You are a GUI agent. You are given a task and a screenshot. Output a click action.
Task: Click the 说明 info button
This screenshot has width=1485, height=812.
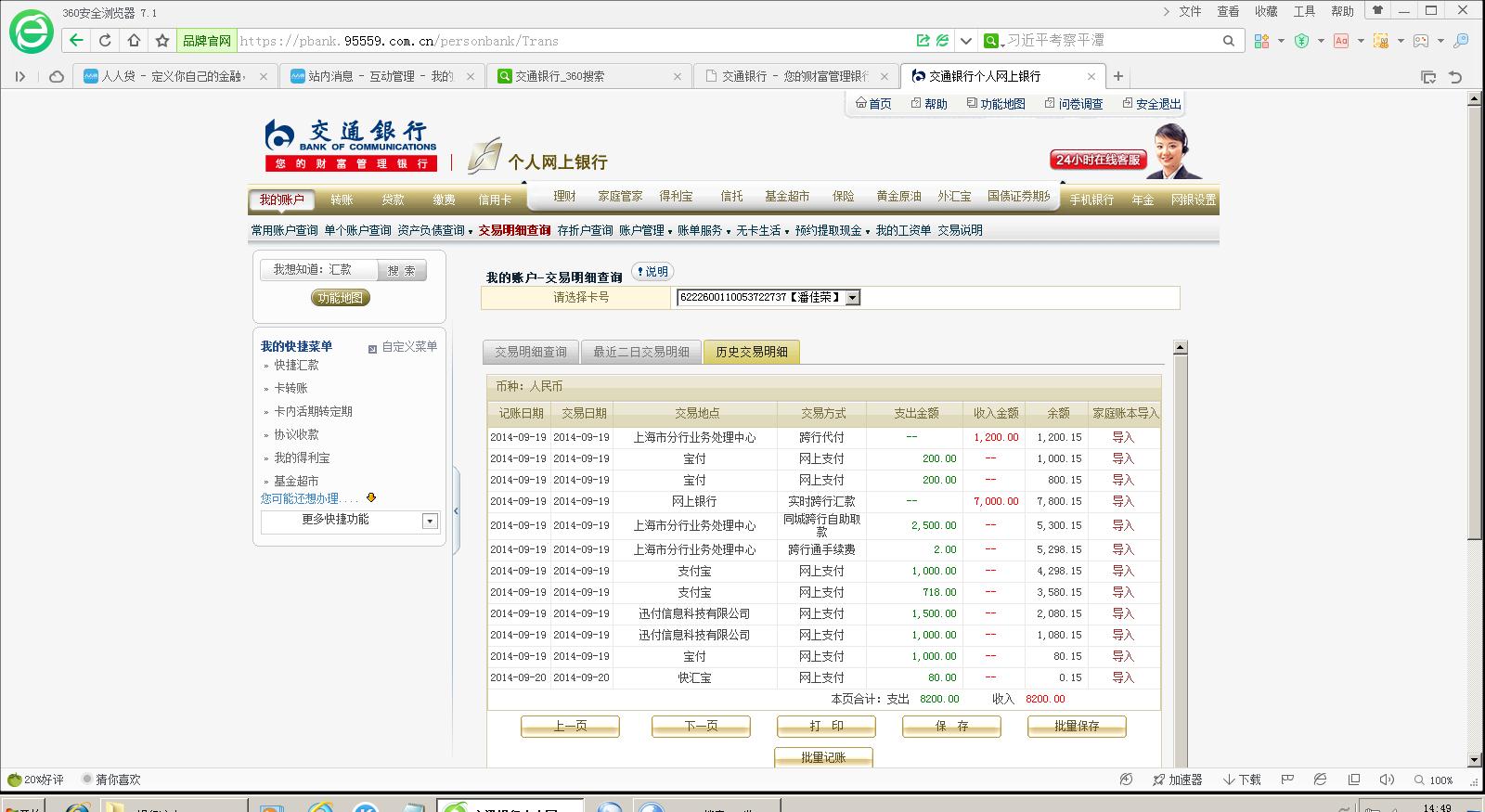tap(652, 271)
